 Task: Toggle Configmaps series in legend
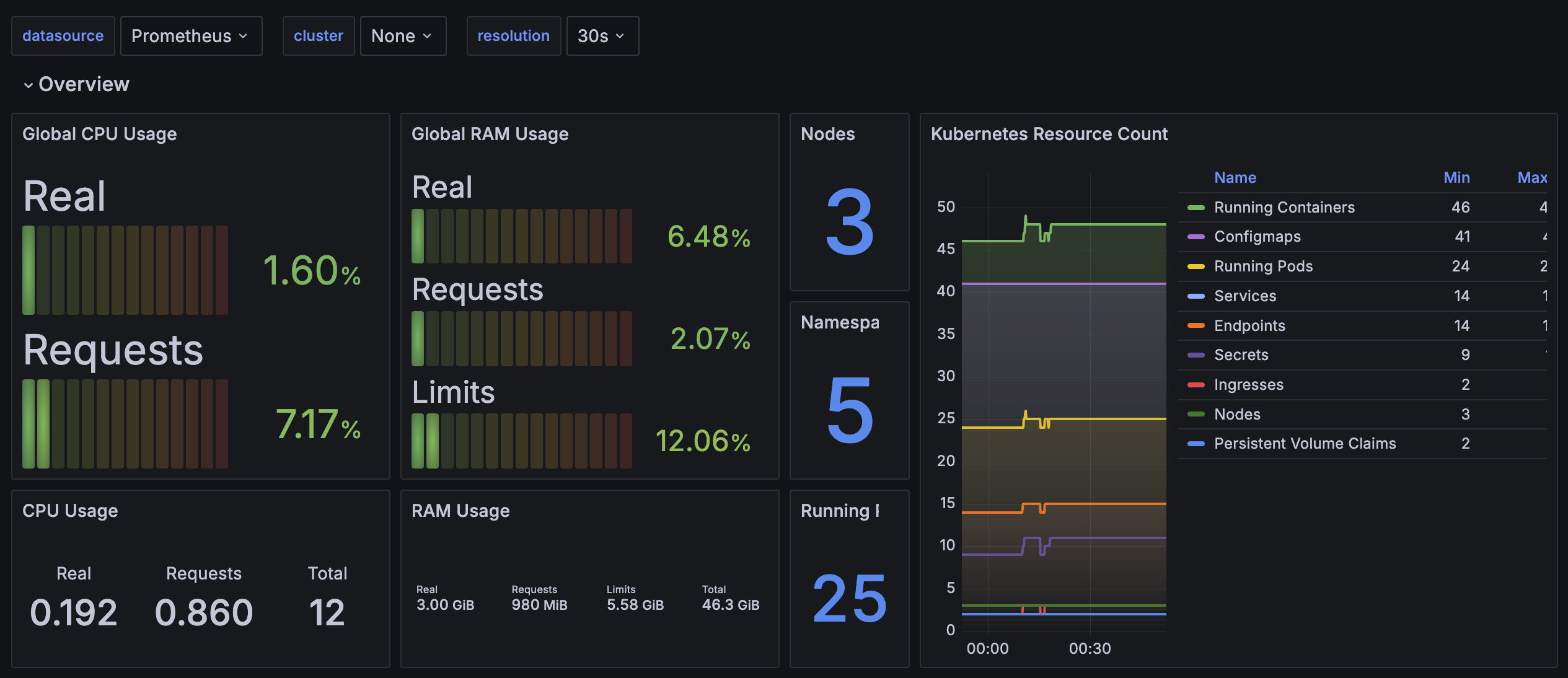[1257, 237]
